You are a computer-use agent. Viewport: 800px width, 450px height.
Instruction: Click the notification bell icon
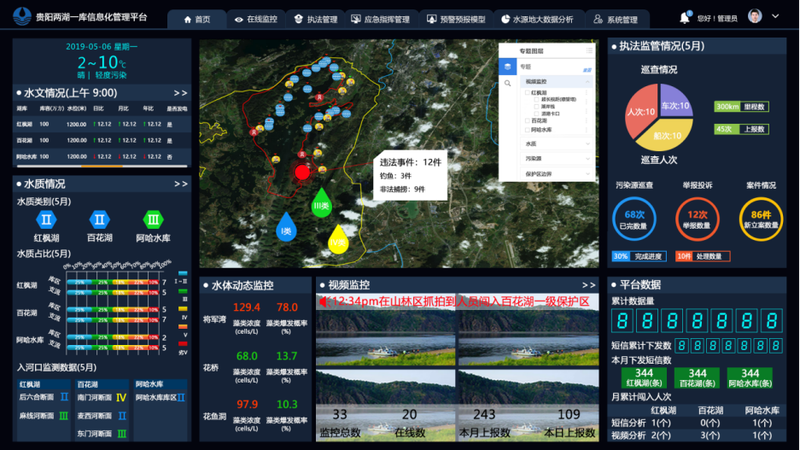pos(685,18)
